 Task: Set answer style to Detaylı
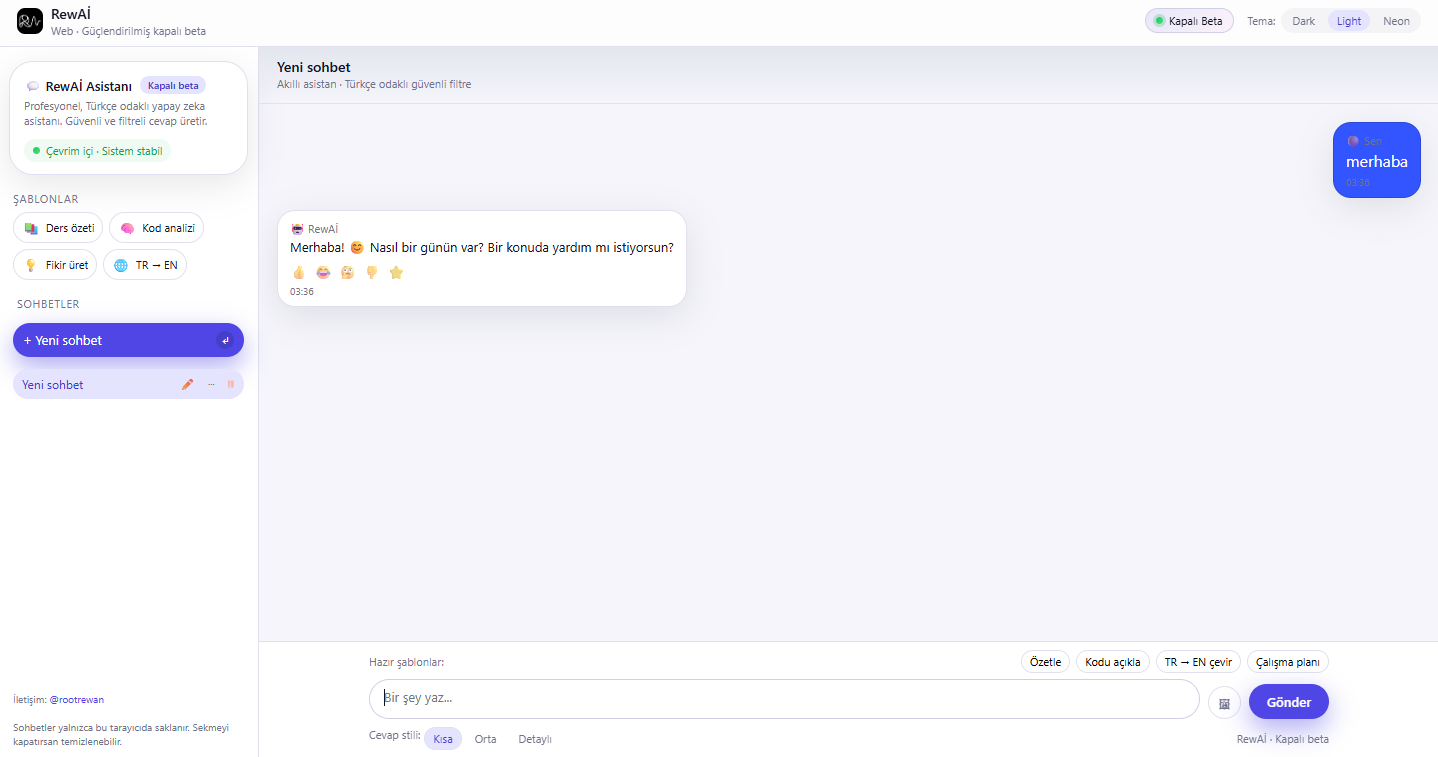click(x=535, y=739)
